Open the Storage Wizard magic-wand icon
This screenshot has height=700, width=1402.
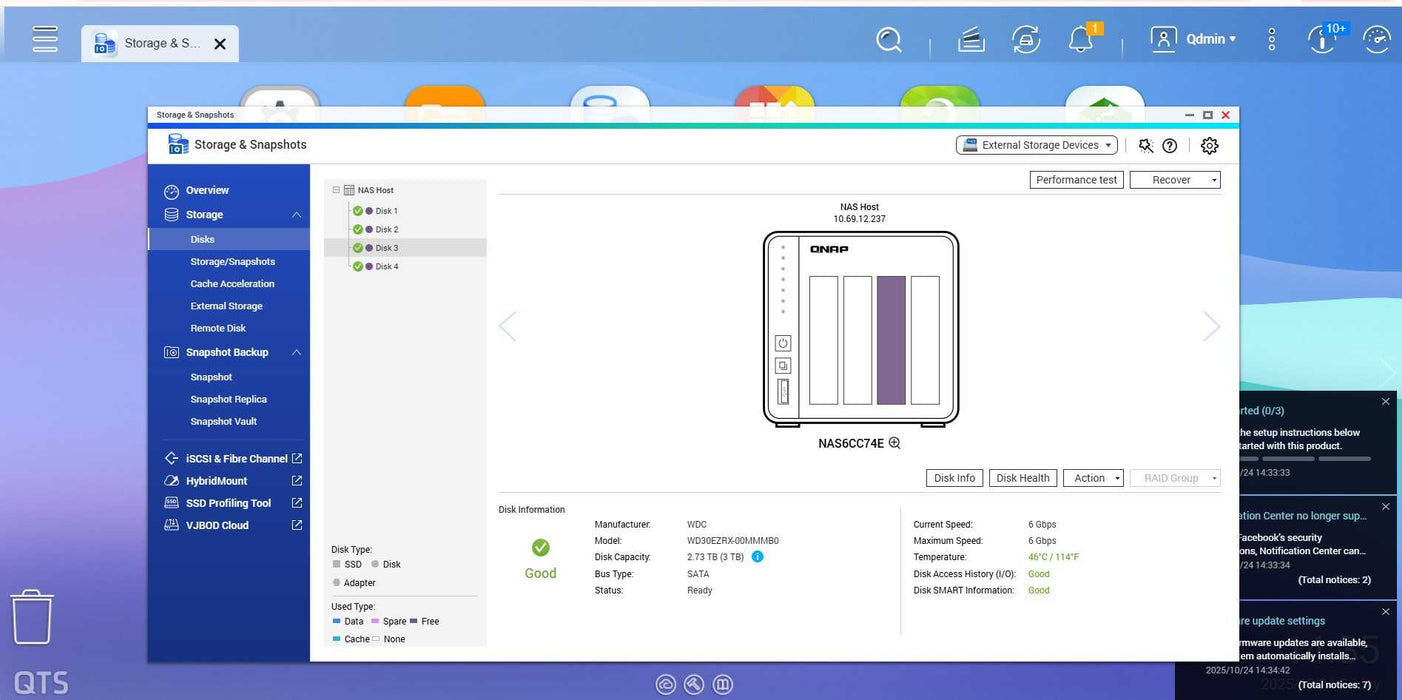coord(1145,145)
